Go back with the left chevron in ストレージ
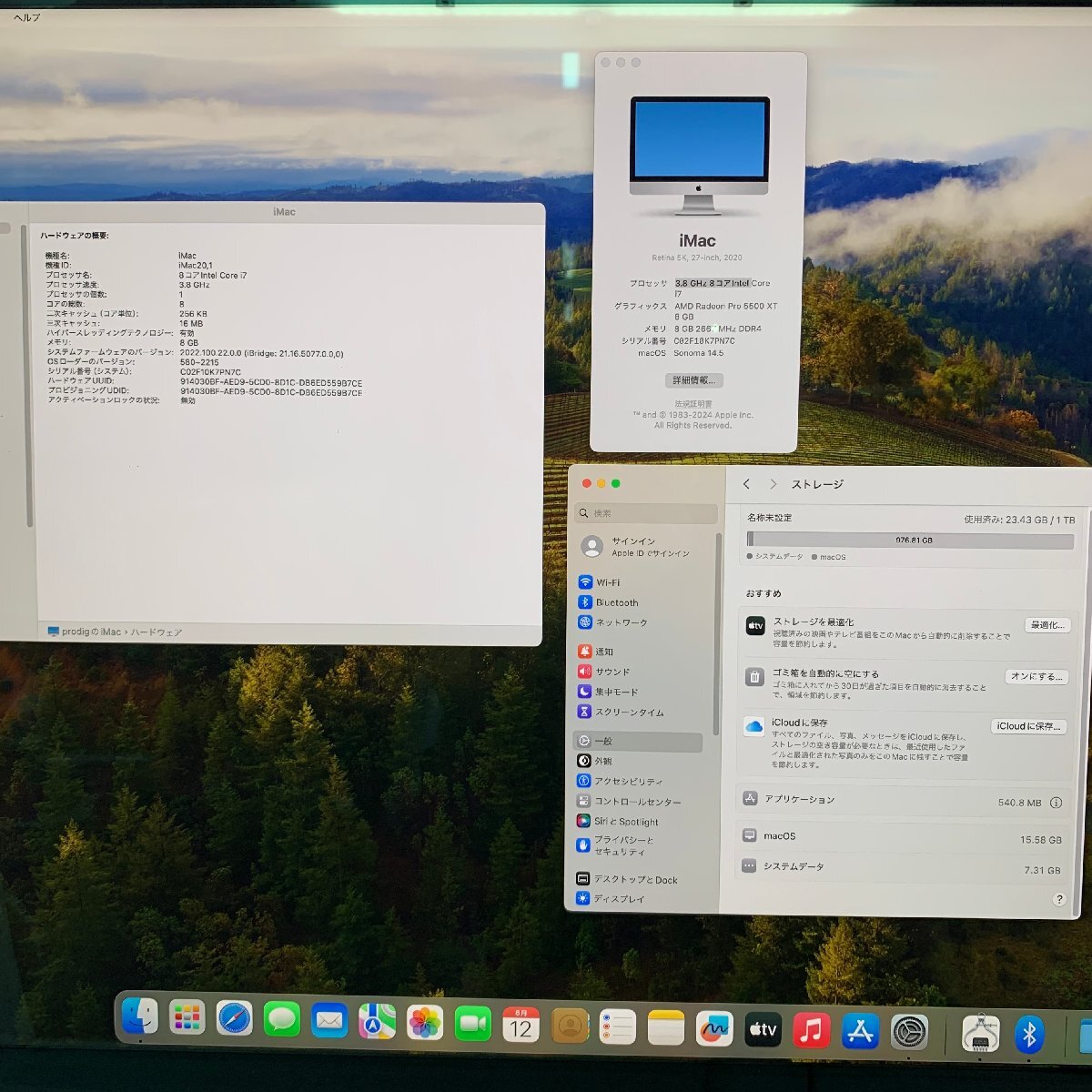 click(746, 484)
